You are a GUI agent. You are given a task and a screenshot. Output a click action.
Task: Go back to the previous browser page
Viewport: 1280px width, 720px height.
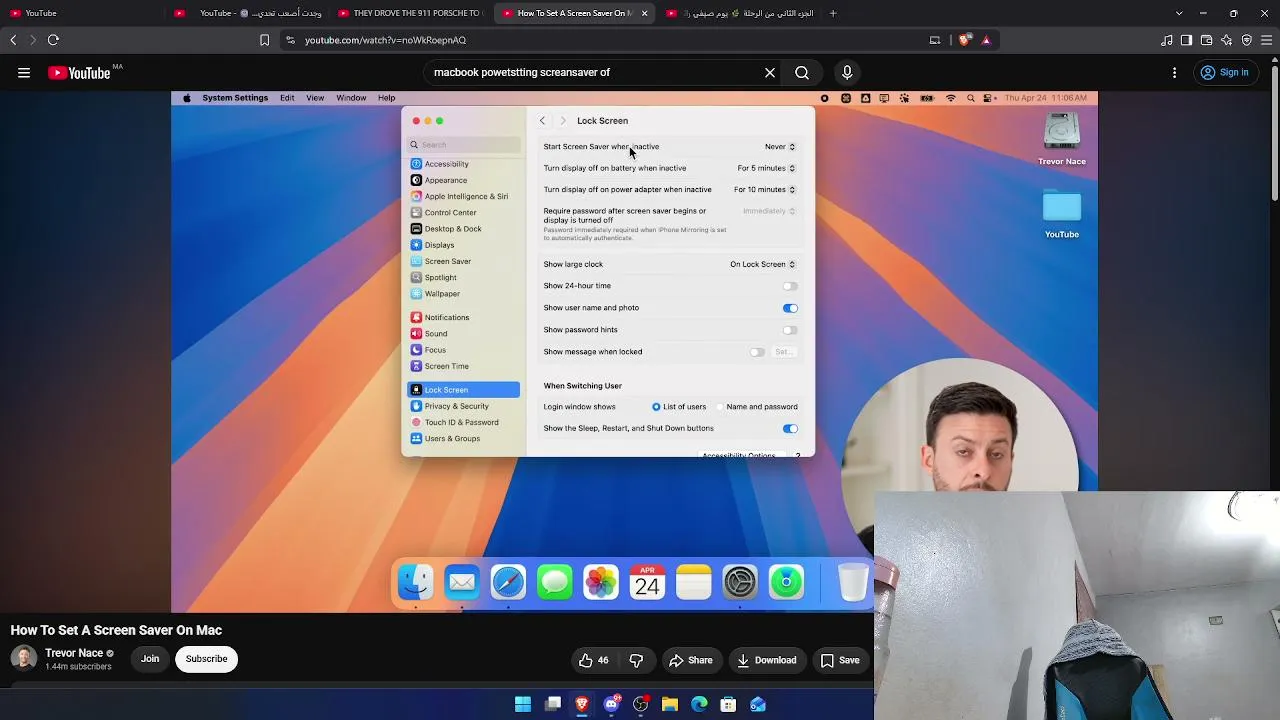[13, 40]
